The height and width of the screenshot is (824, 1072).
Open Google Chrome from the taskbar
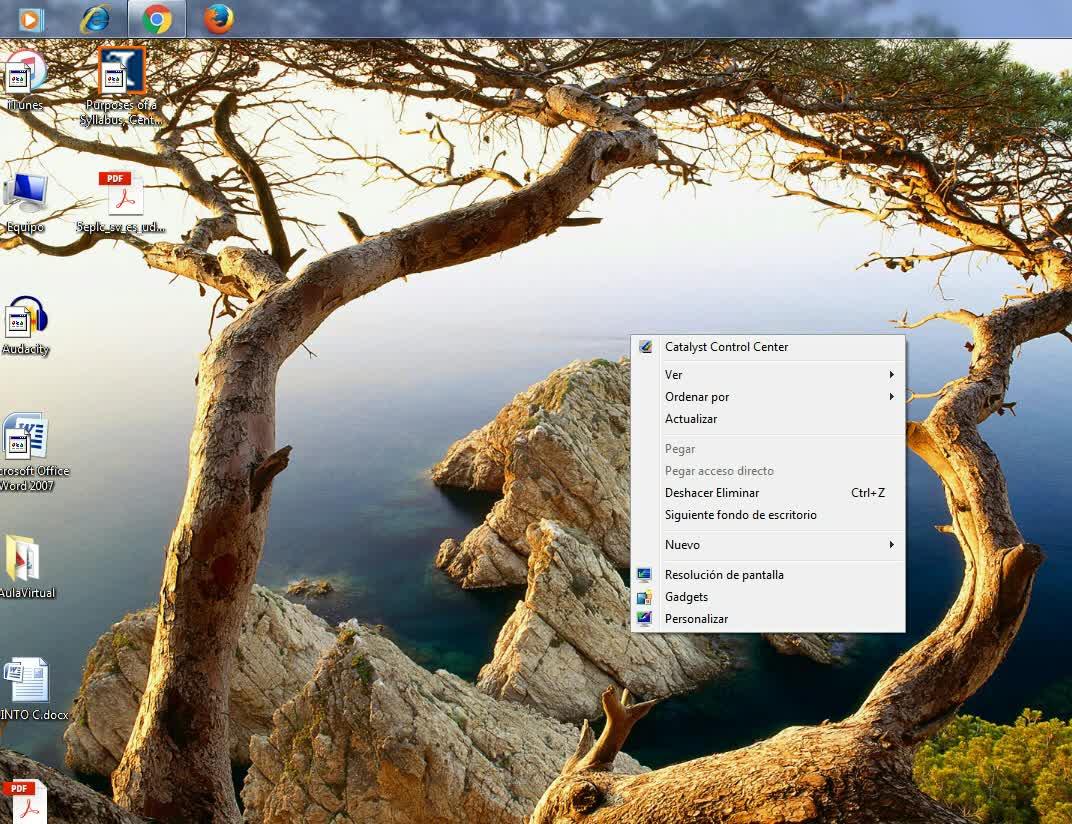coord(157,18)
